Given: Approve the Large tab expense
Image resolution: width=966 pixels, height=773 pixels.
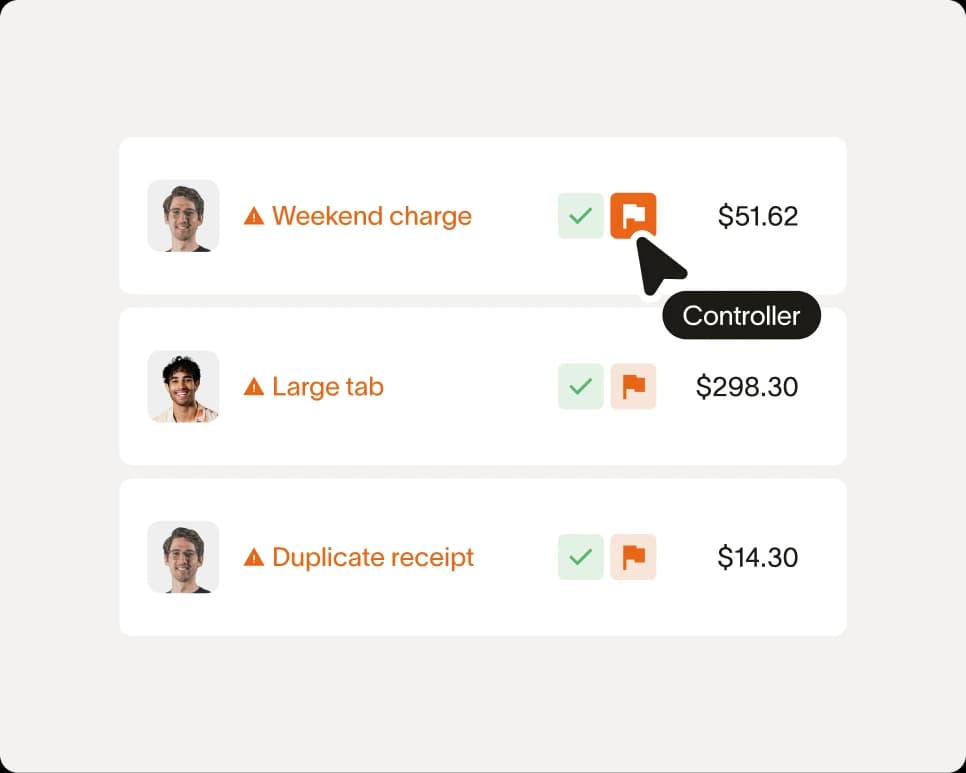Looking at the screenshot, I should [580, 386].
